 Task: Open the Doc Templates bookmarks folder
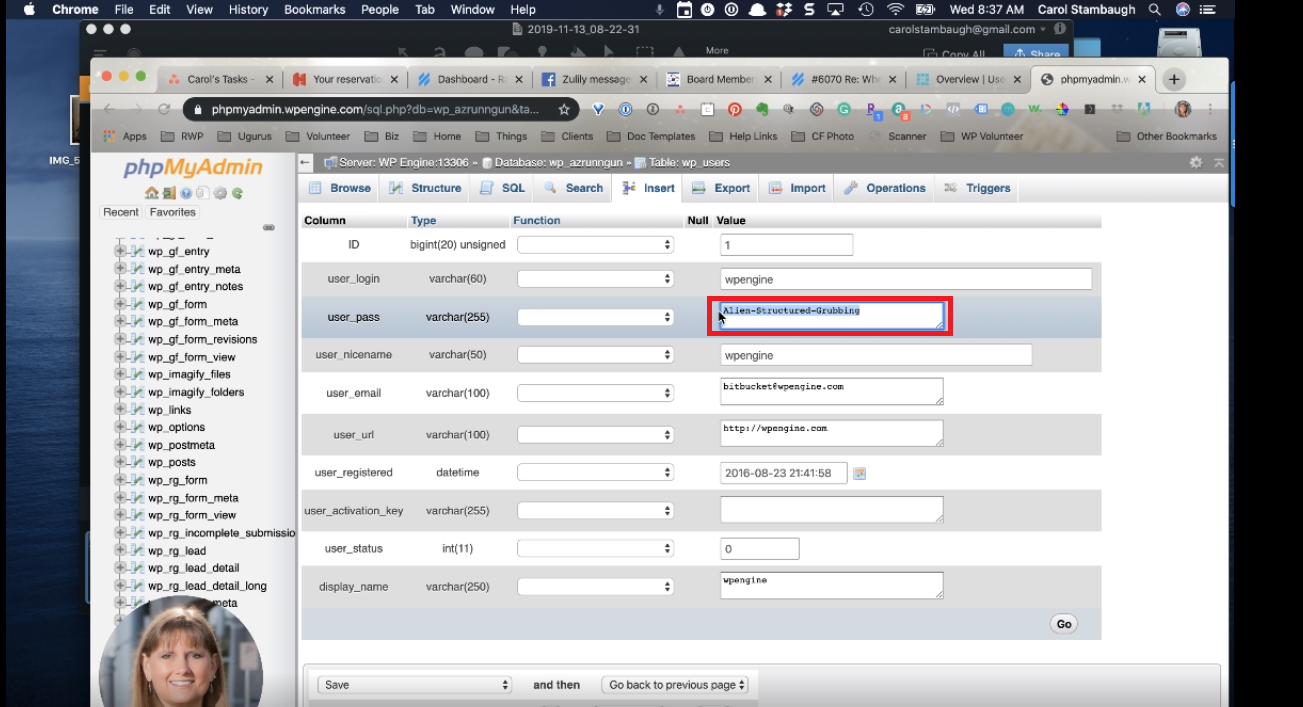pyautogui.click(x=650, y=136)
